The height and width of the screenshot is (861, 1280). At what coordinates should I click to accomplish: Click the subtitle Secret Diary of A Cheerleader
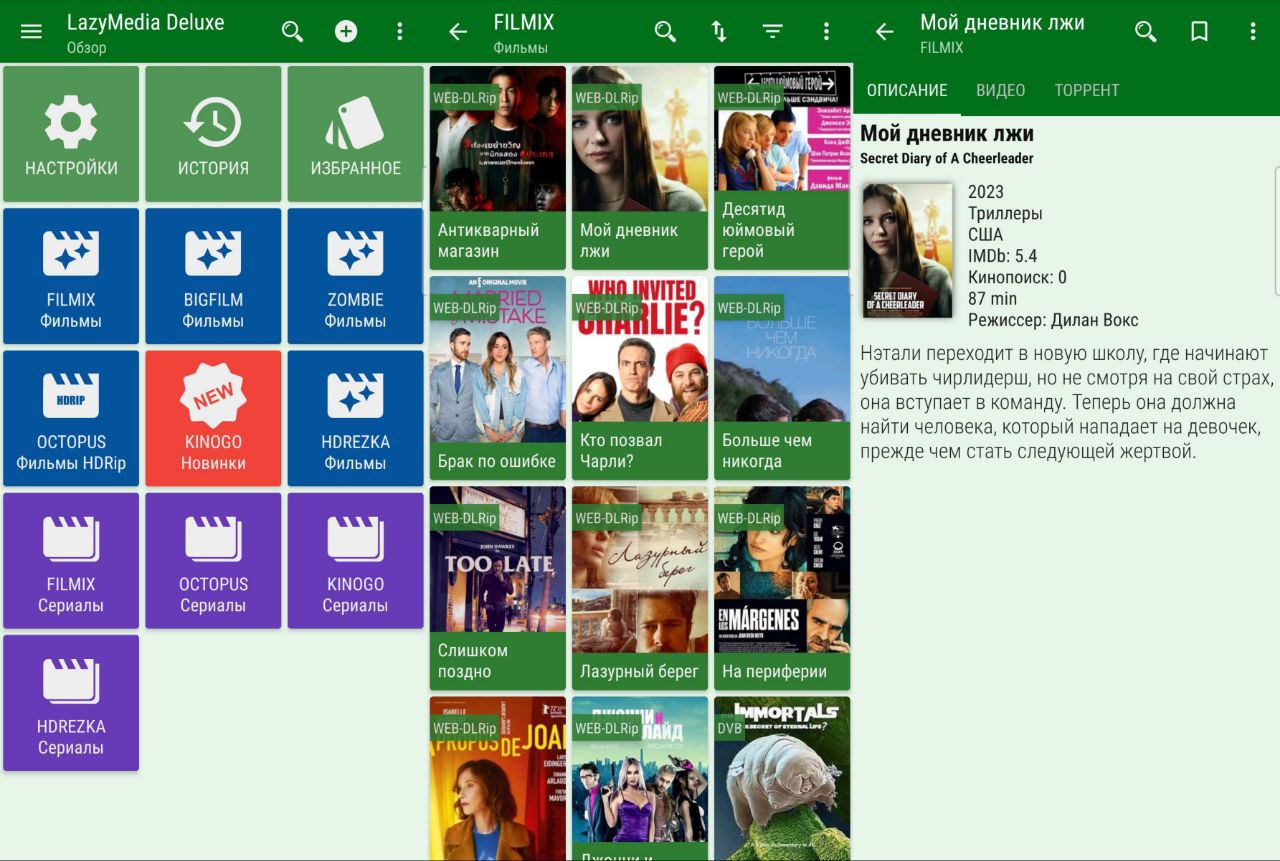[947, 158]
